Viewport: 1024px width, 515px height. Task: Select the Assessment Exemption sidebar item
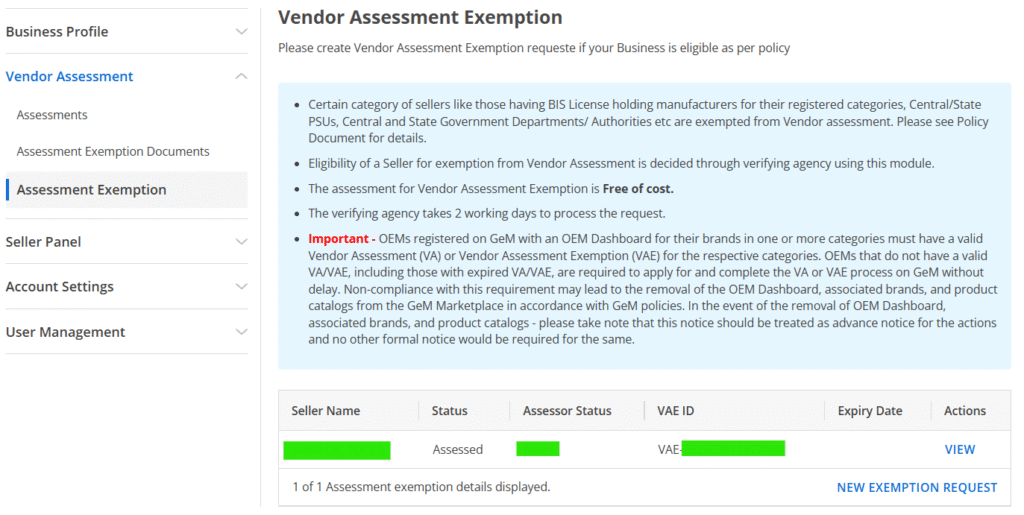[x=92, y=190]
